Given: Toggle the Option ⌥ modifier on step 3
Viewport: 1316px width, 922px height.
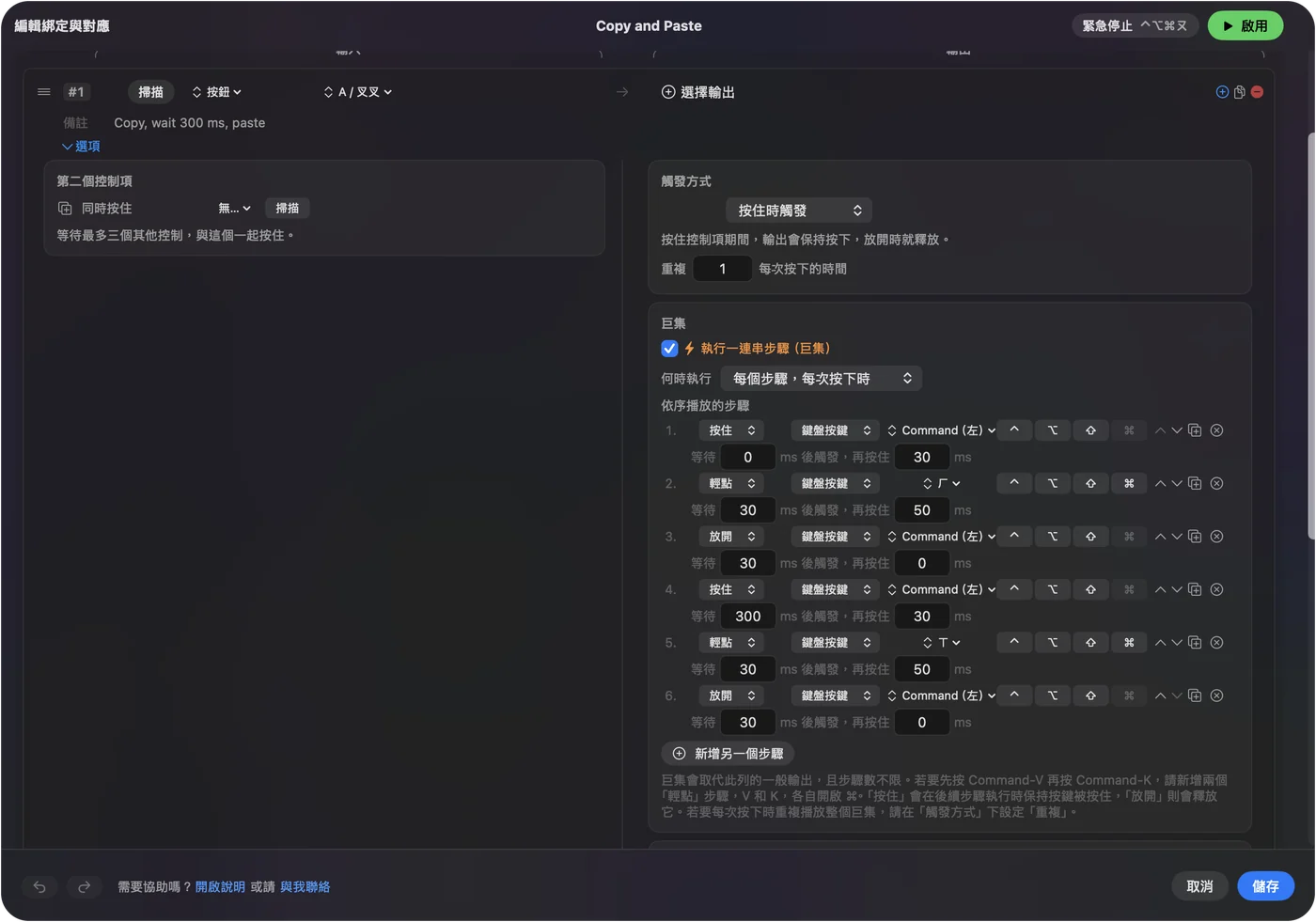Looking at the screenshot, I should tap(1053, 537).
